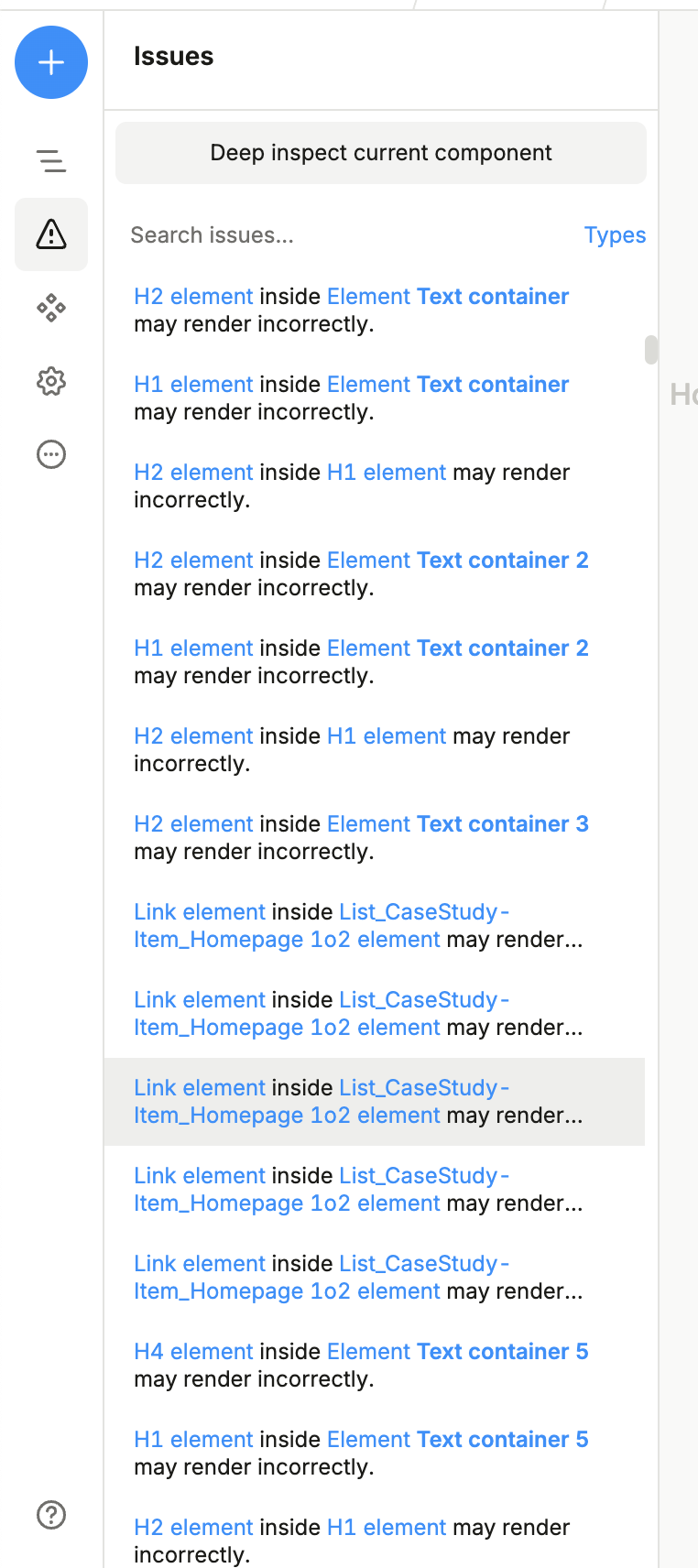Open the help question mark icon
Image resolution: width=698 pixels, height=1568 pixels.
tap(51, 1515)
